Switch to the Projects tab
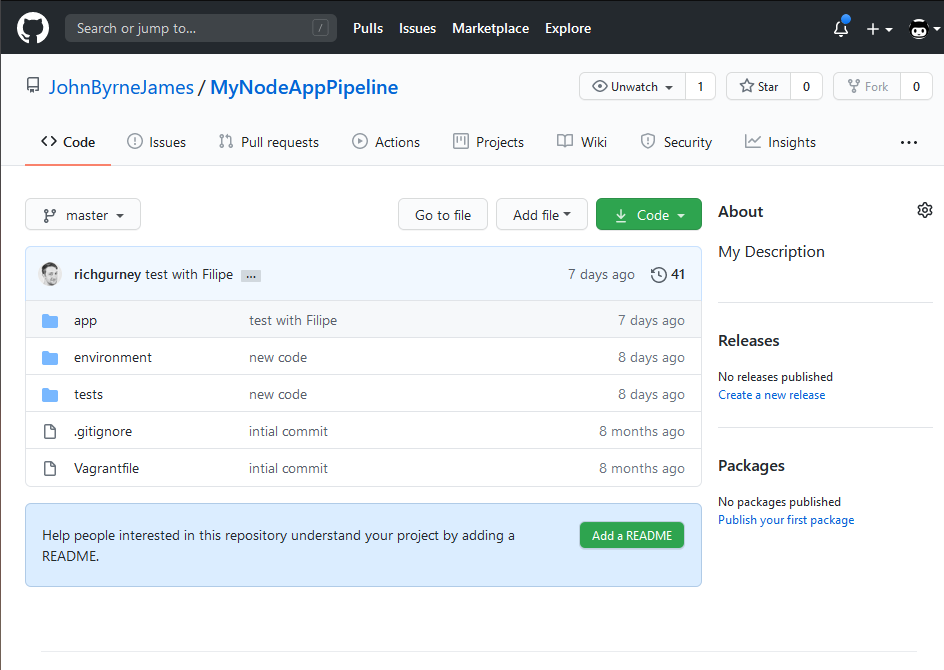The height and width of the screenshot is (670, 944). [488, 142]
